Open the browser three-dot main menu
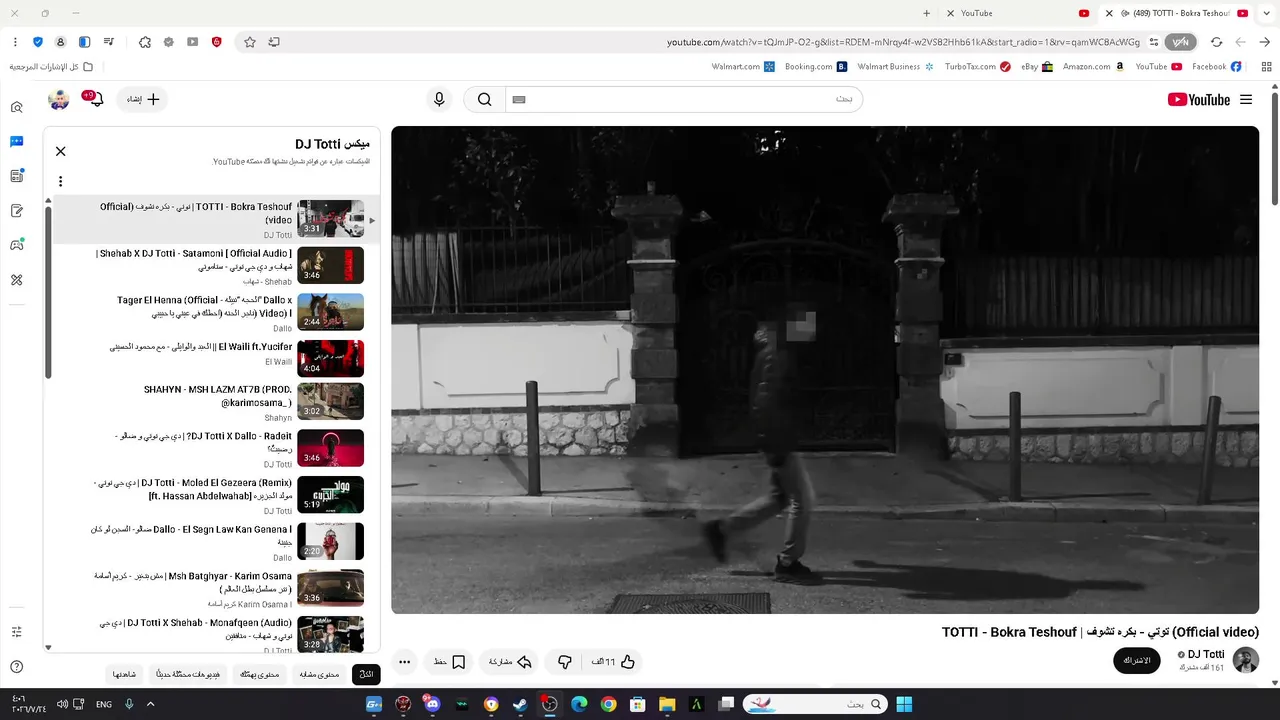This screenshot has width=1280, height=720. point(15,42)
